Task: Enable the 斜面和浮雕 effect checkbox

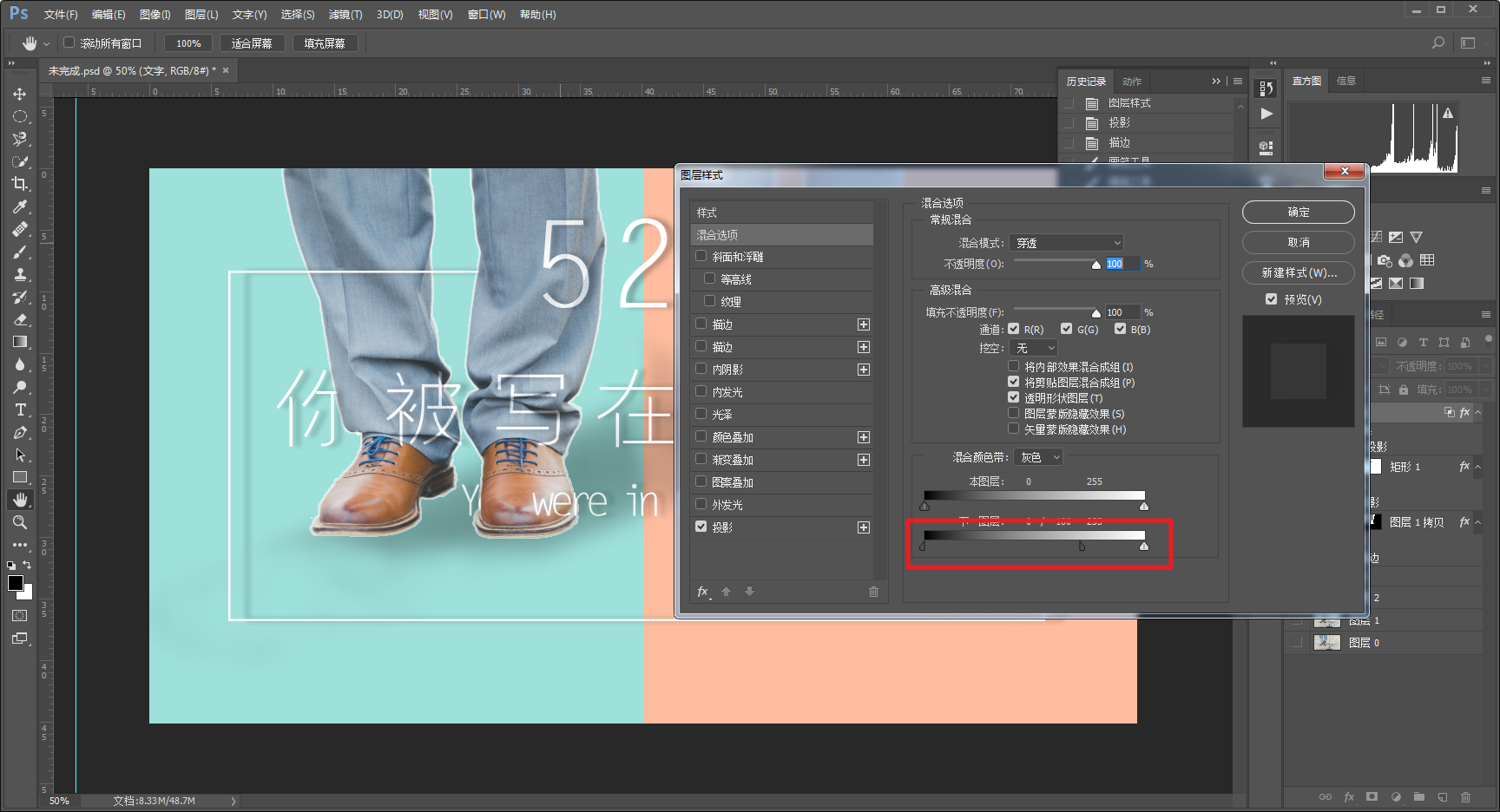Action: [701, 256]
